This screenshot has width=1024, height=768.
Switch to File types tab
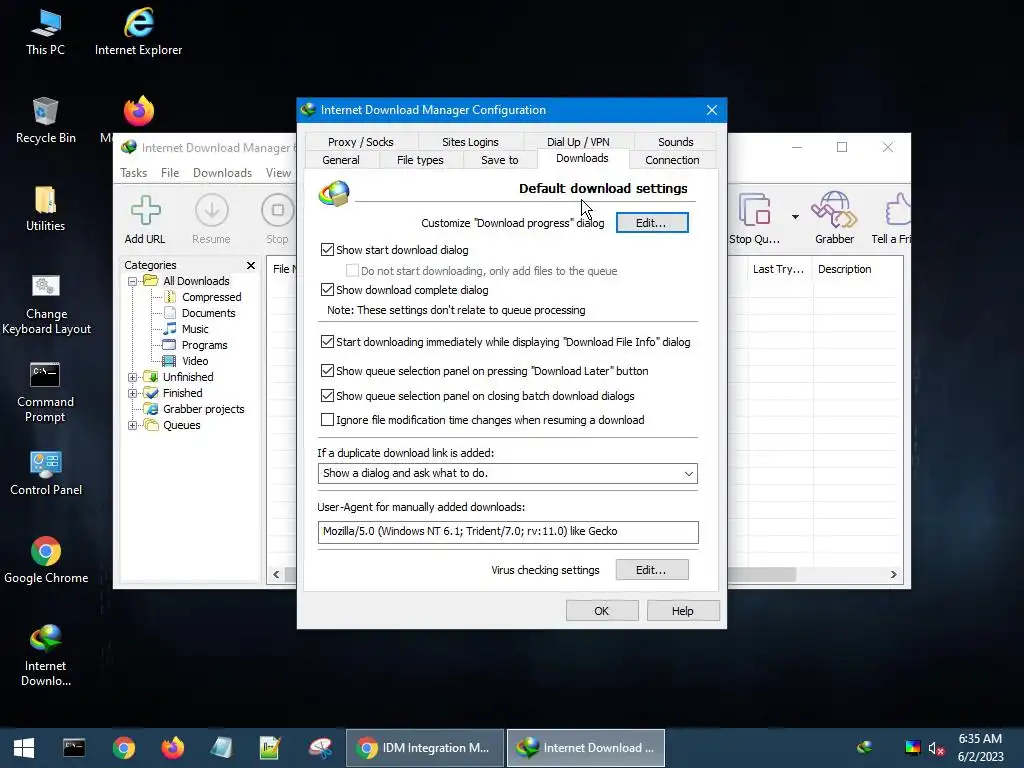point(420,160)
